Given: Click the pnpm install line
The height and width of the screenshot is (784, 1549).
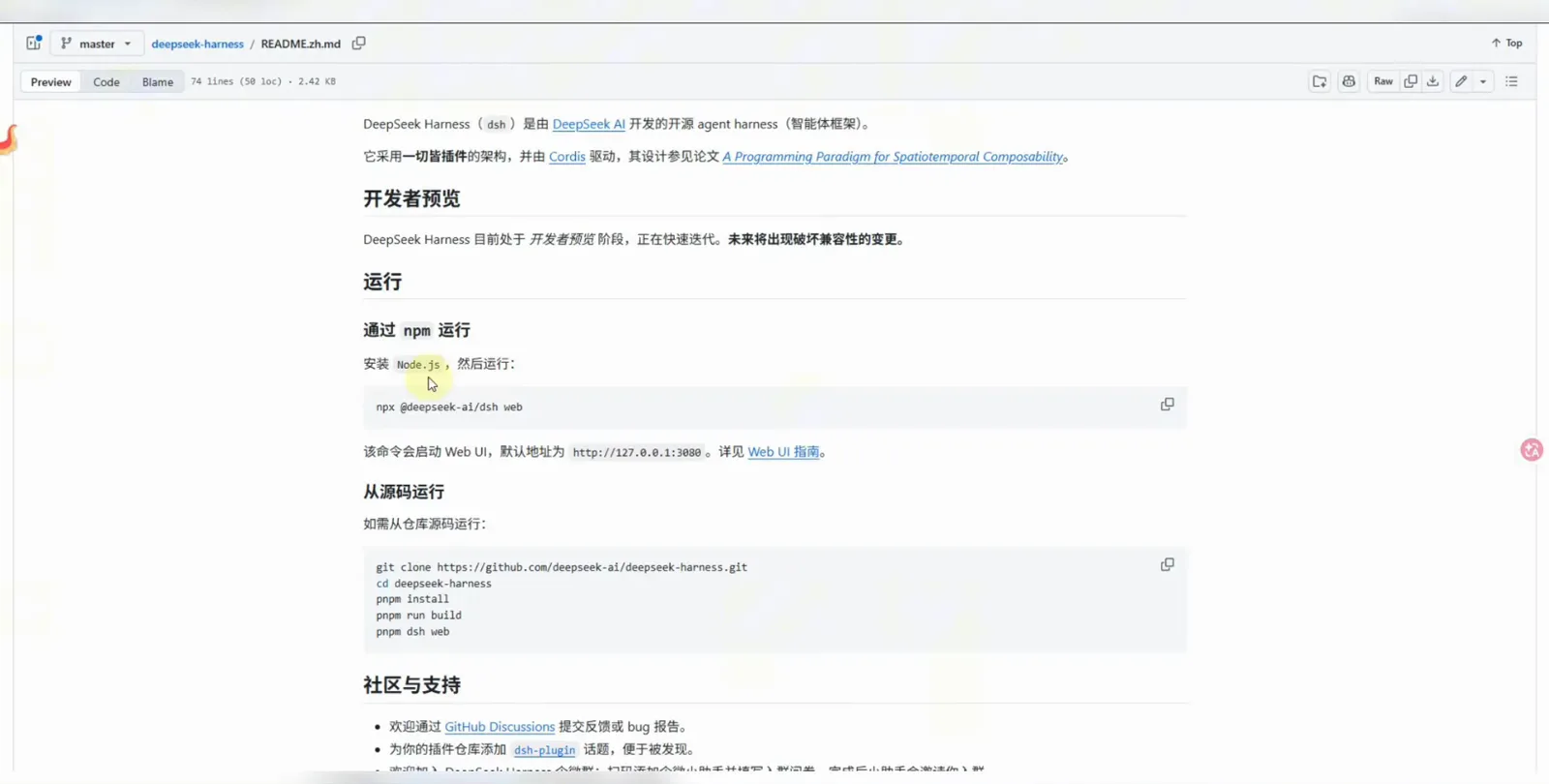Looking at the screenshot, I should 412,599.
